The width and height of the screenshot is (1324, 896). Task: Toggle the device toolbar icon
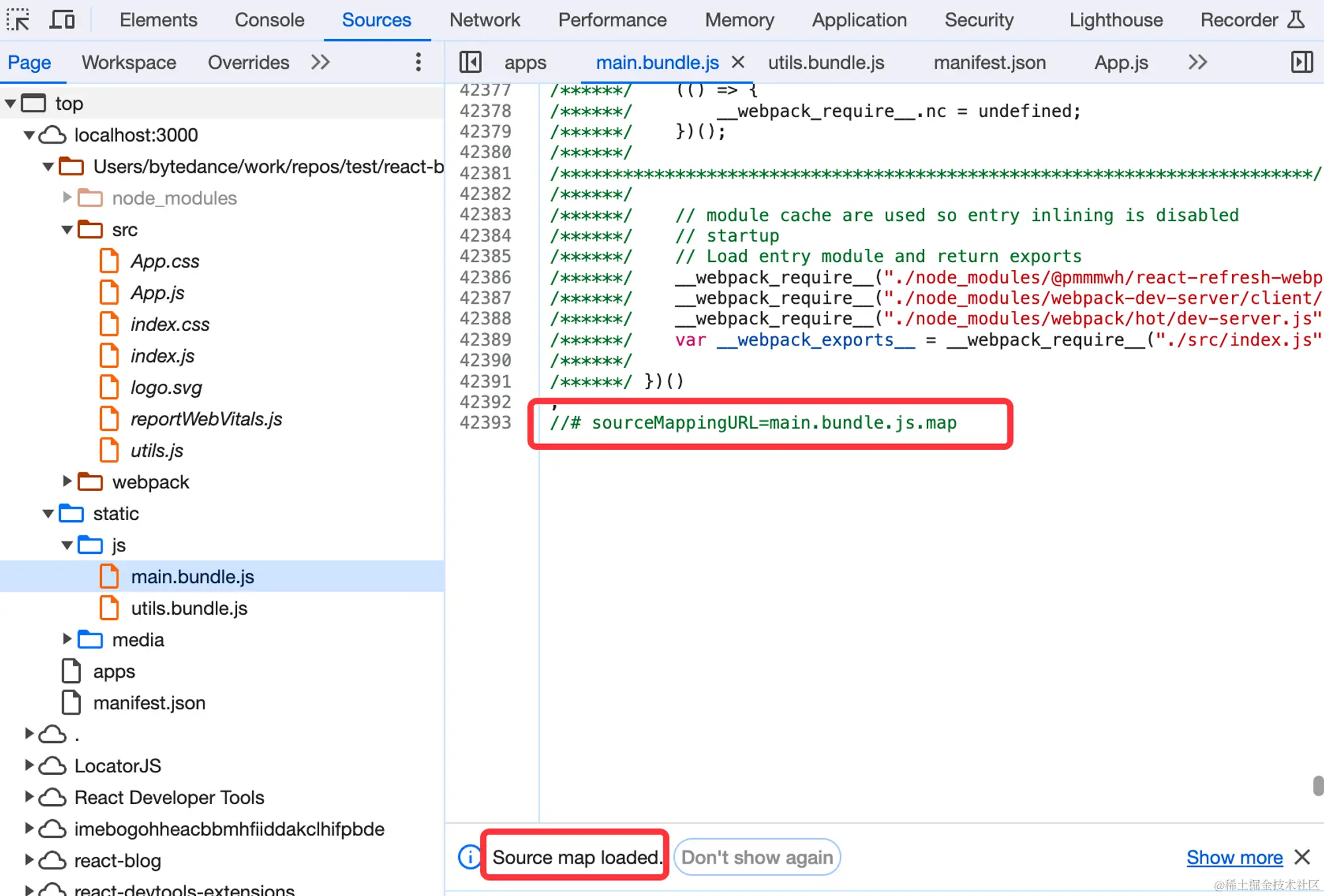(62, 20)
